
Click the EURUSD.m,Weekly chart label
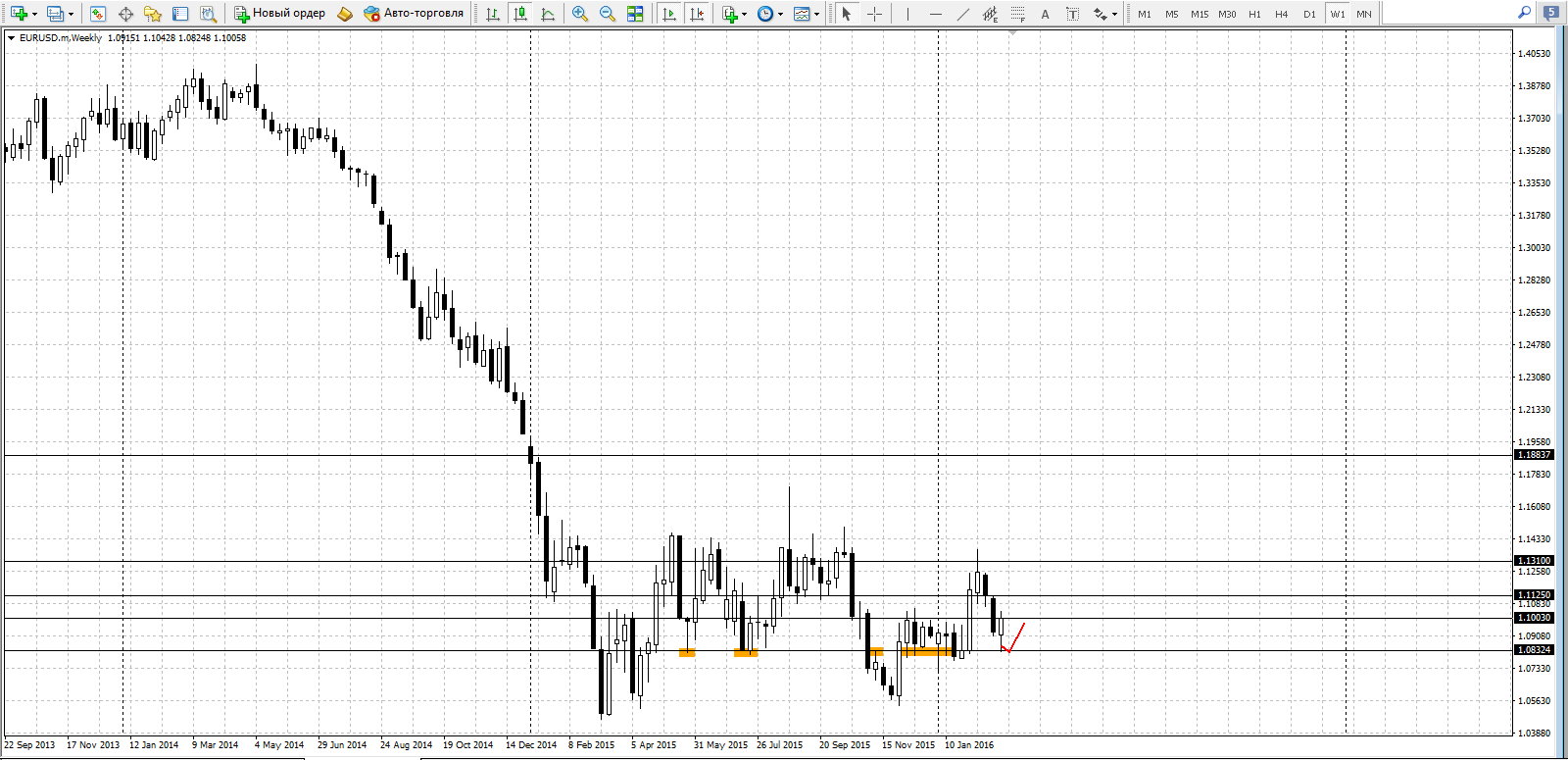click(x=61, y=38)
